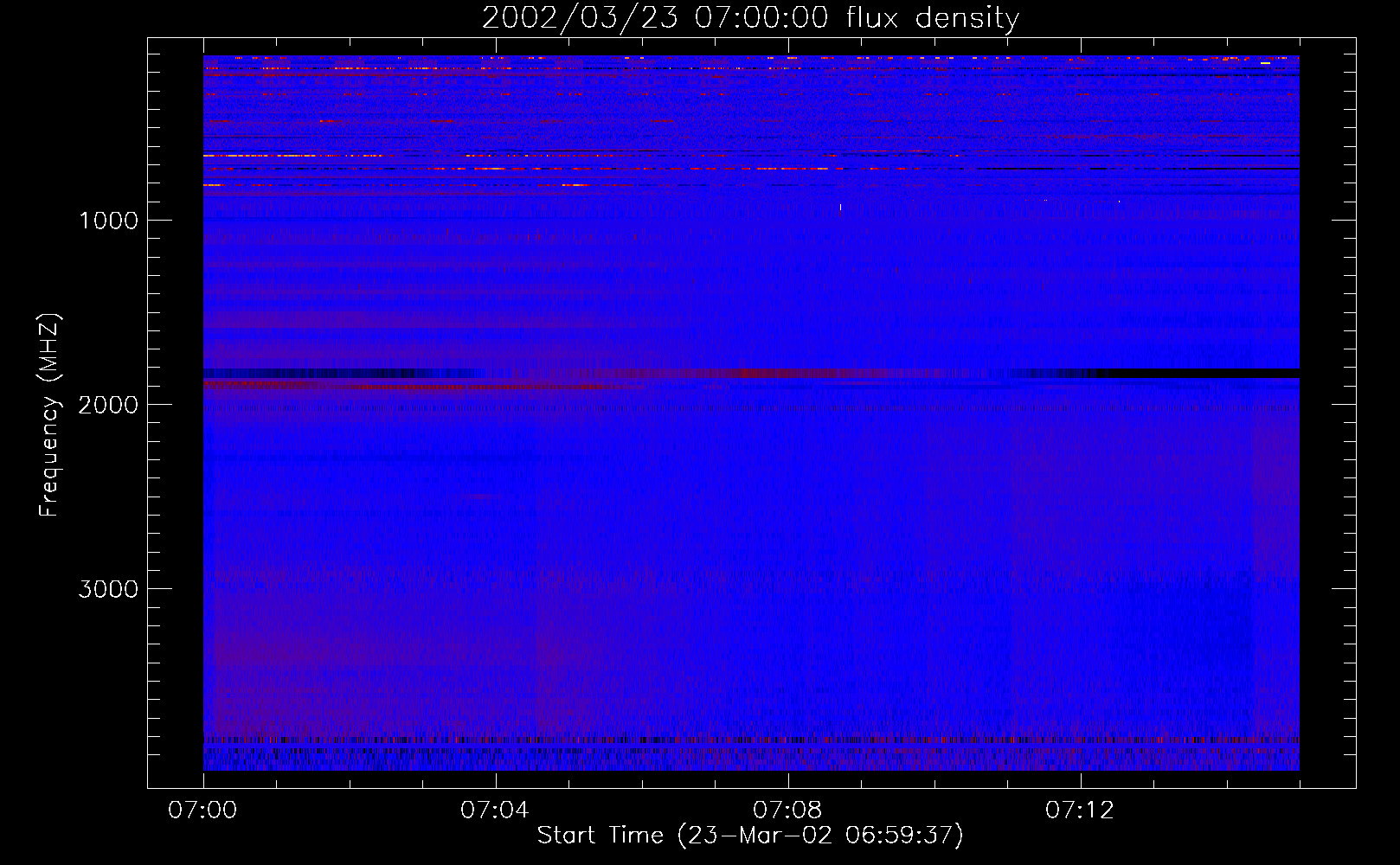Click the 07:08 time axis label
The height and width of the screenshot is (865, 1400).
(787, 811)
